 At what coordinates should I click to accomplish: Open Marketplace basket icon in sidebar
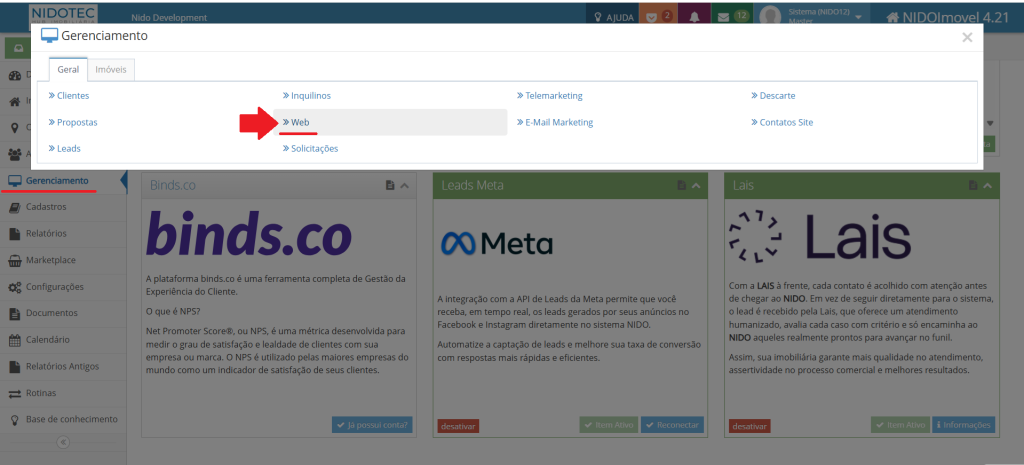(x=15, y=260)
